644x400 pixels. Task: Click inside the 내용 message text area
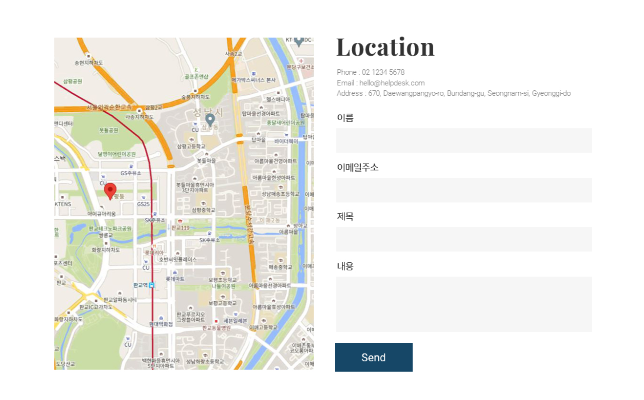pyautogui.click(x=463, y=304)
